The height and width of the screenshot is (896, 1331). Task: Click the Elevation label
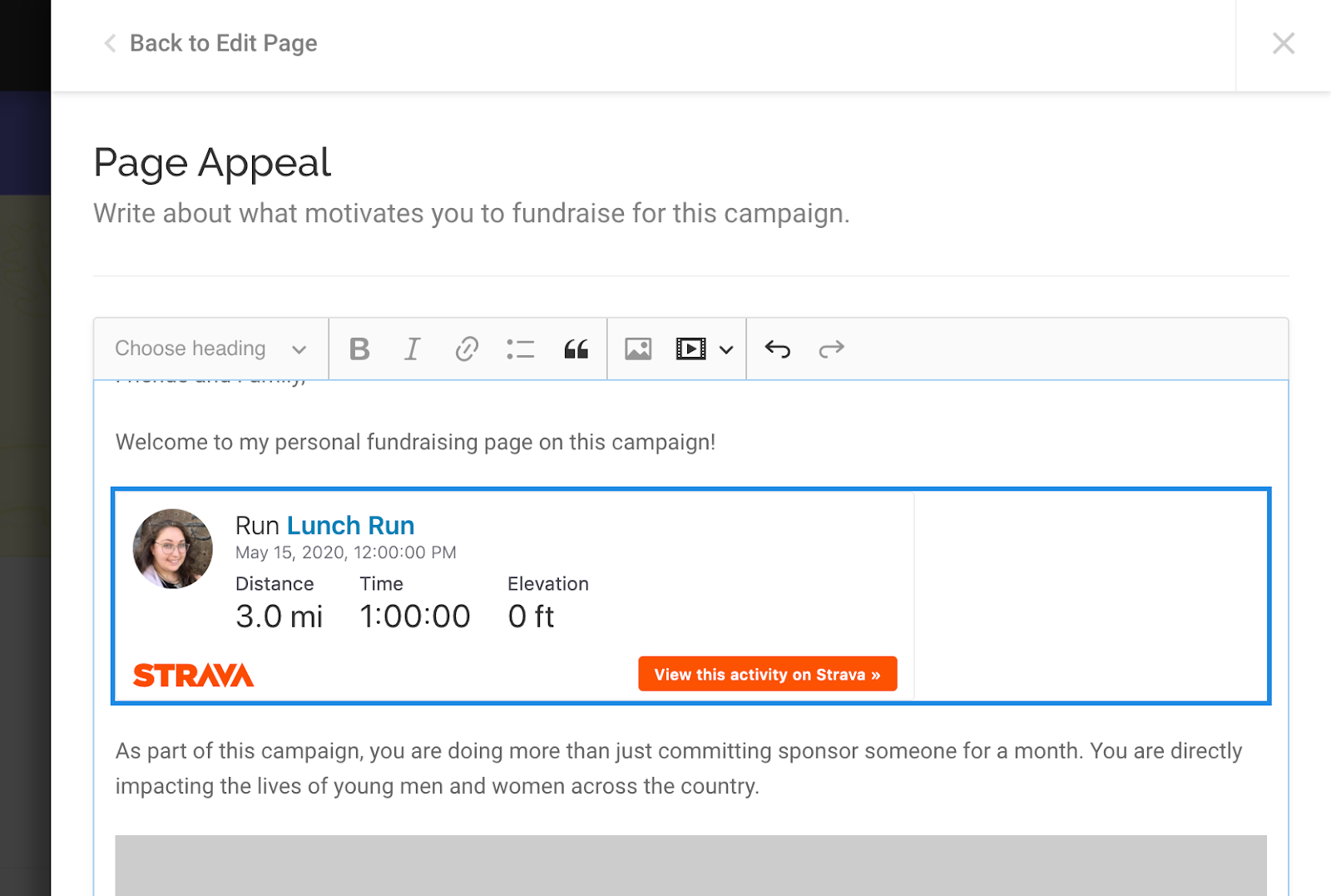click(x=548, y=584)
